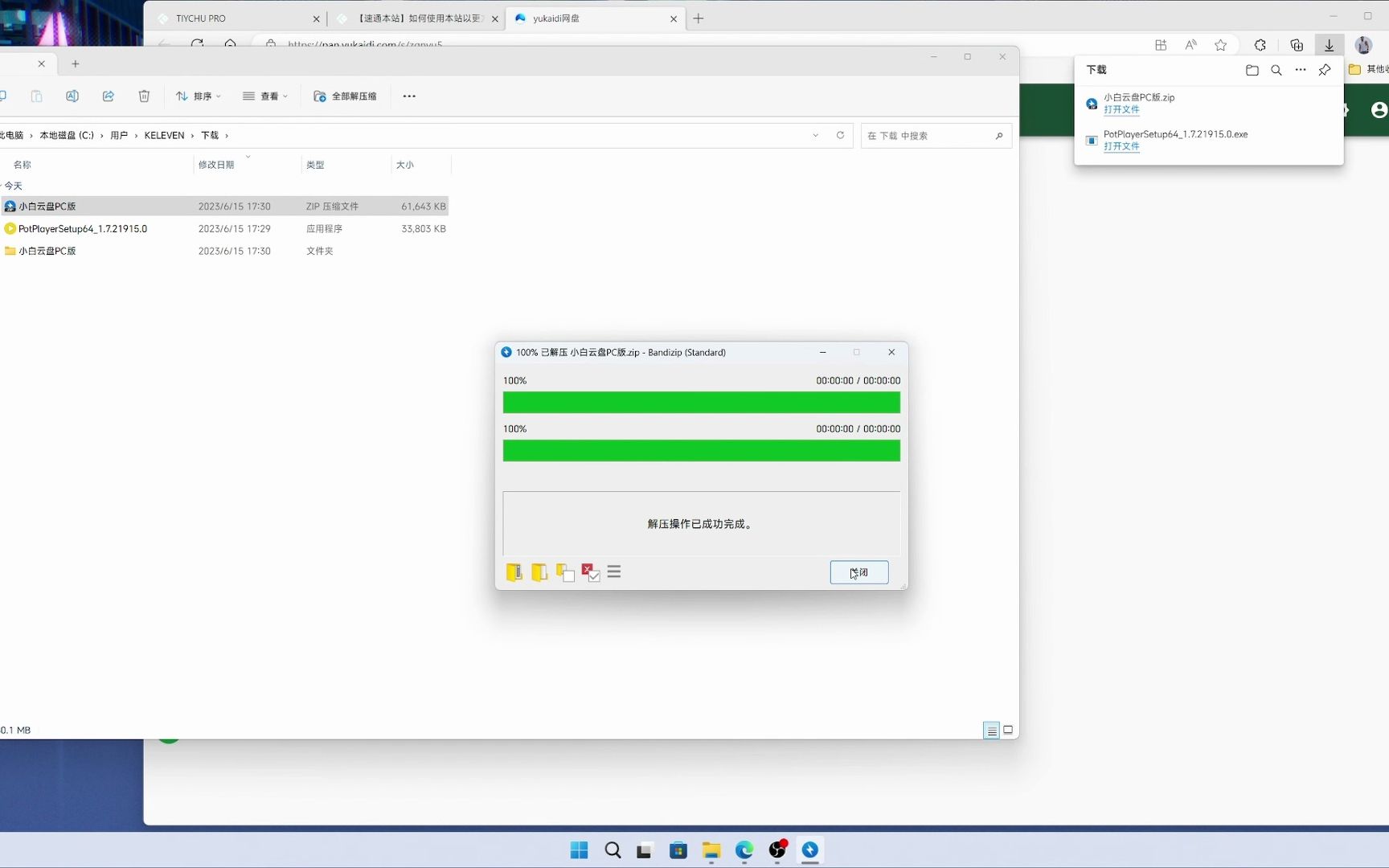Image resolution: width=1389 pixels, height=868 pixels.
Task: Switch to the yukaidi网盘 browser tab
Action: (x=595, y=18)
